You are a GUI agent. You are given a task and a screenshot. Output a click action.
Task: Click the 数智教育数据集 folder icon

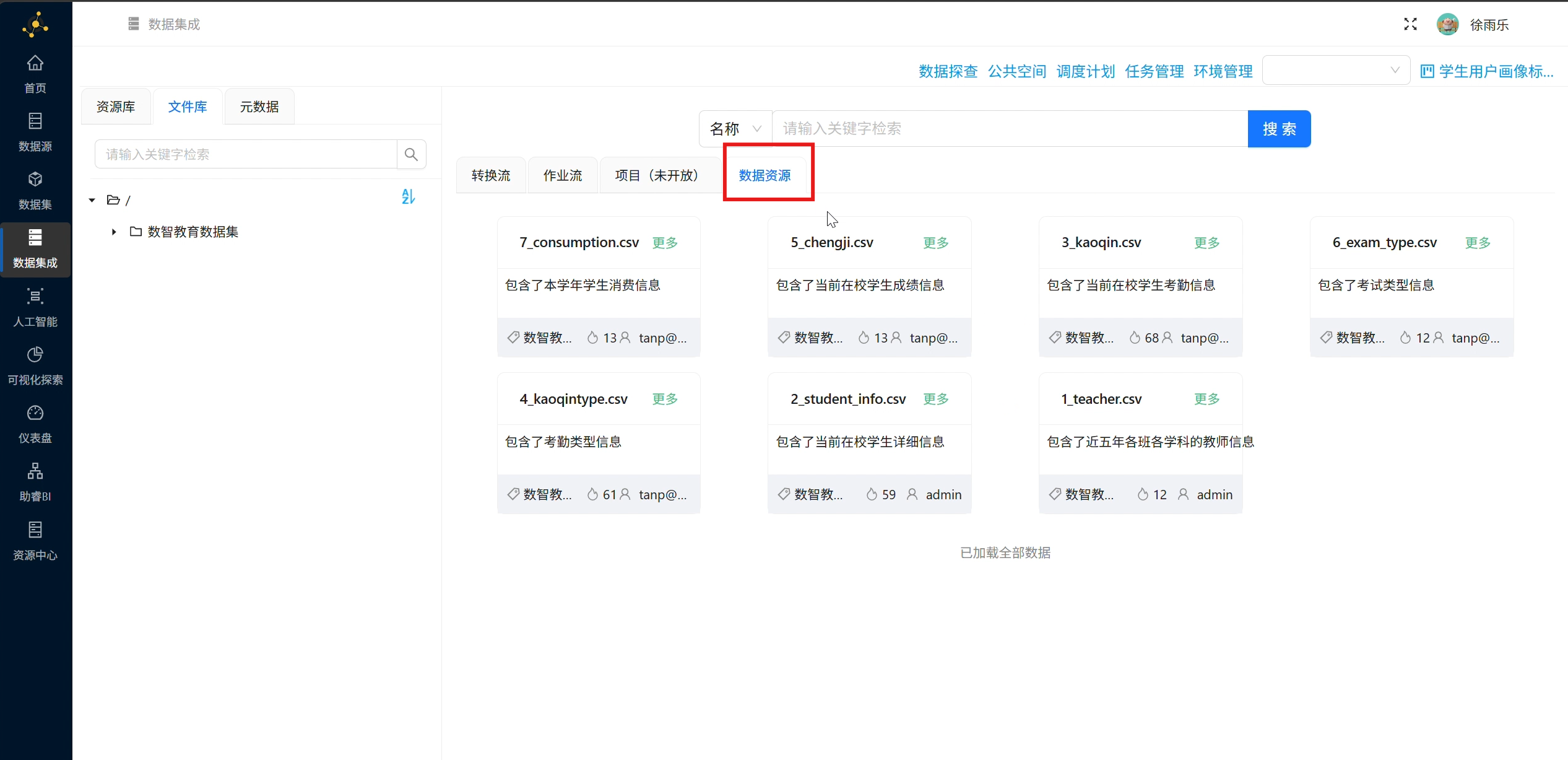pos(136,232)
